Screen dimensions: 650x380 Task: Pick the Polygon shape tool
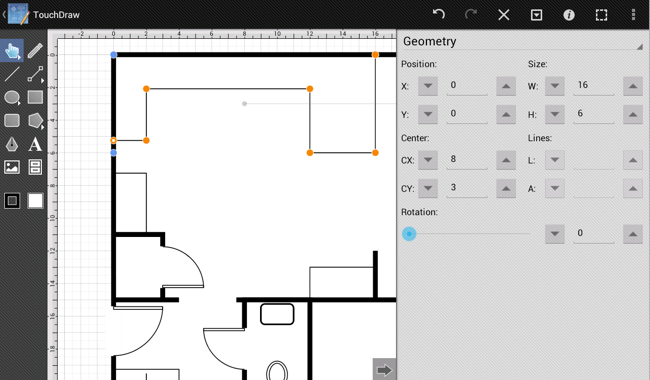[35, 121]
